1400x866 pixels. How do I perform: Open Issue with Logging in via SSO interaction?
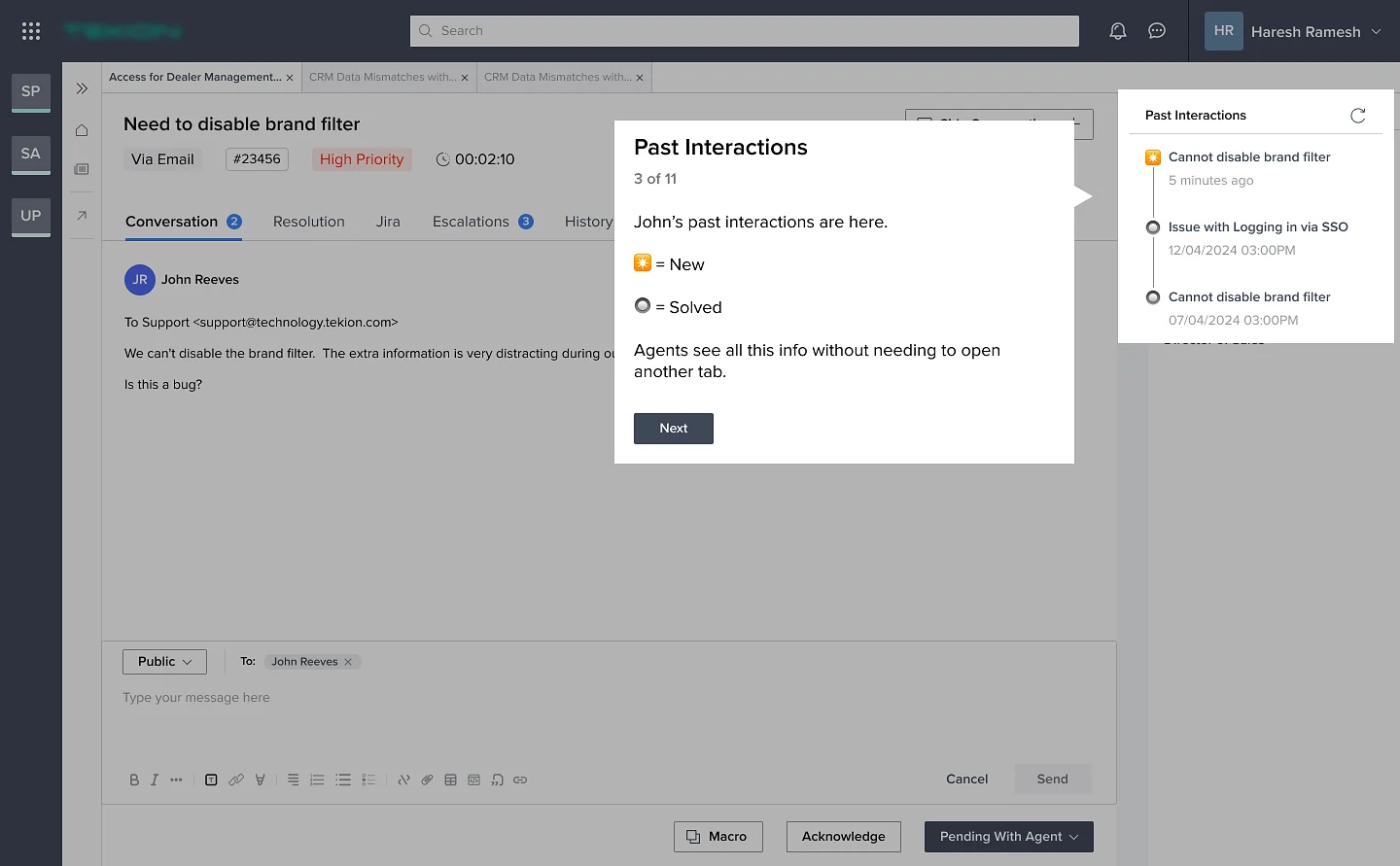coord(1258,227)
